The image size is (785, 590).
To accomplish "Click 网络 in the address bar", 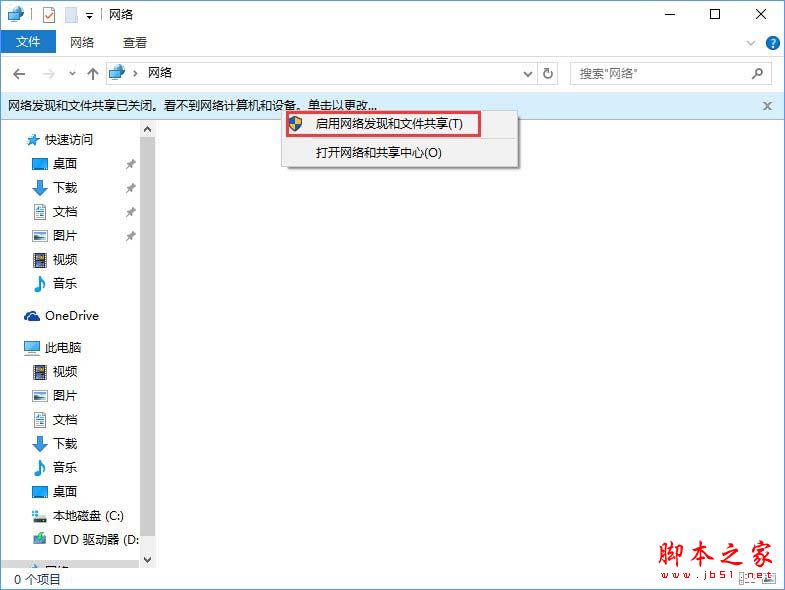I will 160,73.
